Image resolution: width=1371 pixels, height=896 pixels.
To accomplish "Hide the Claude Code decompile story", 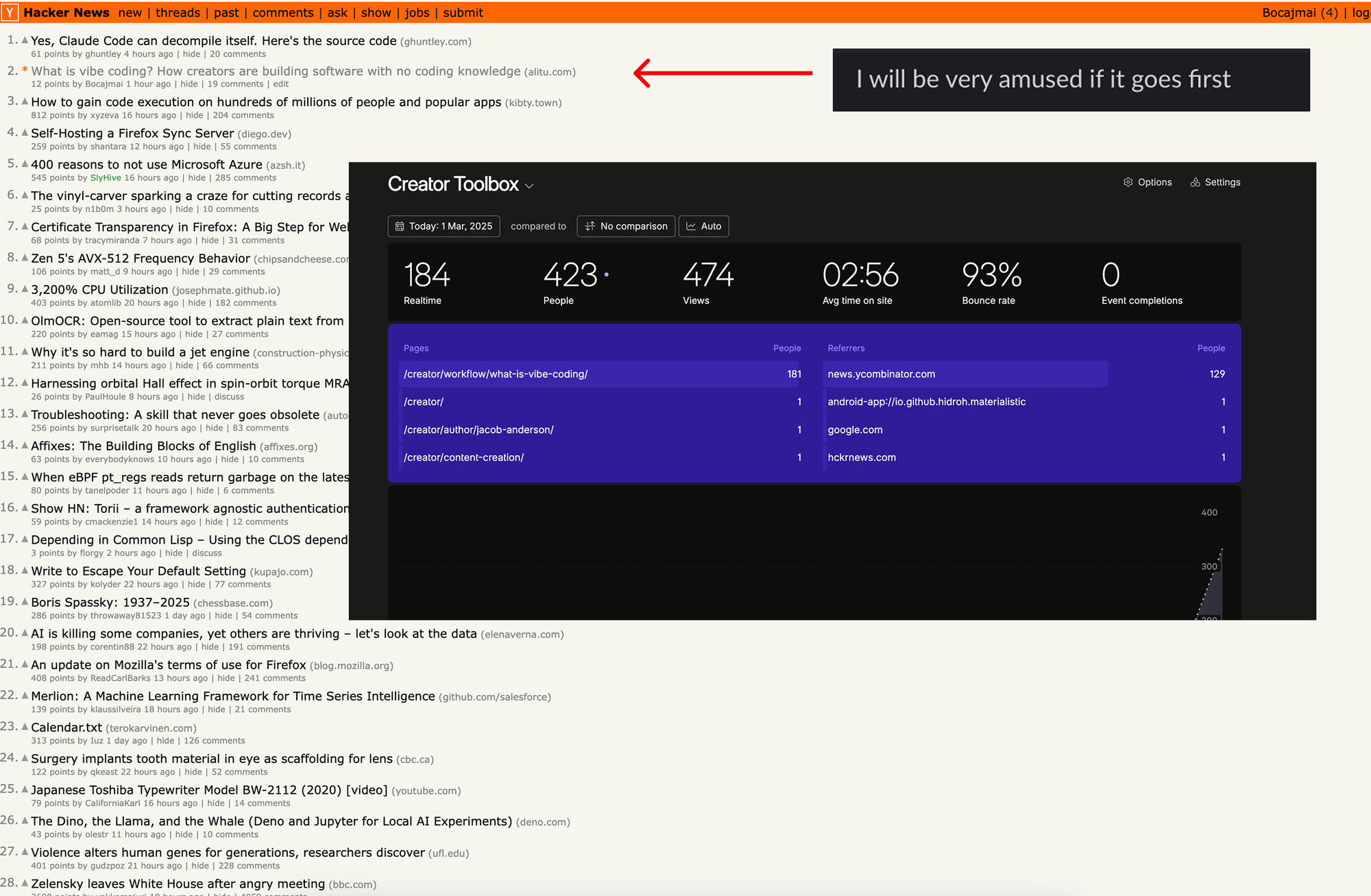I will click(192, 54).
